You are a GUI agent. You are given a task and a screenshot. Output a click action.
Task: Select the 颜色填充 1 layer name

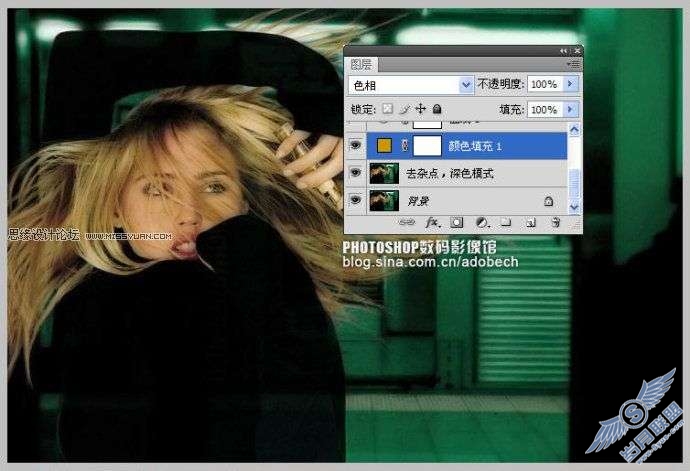pos(475,146)
